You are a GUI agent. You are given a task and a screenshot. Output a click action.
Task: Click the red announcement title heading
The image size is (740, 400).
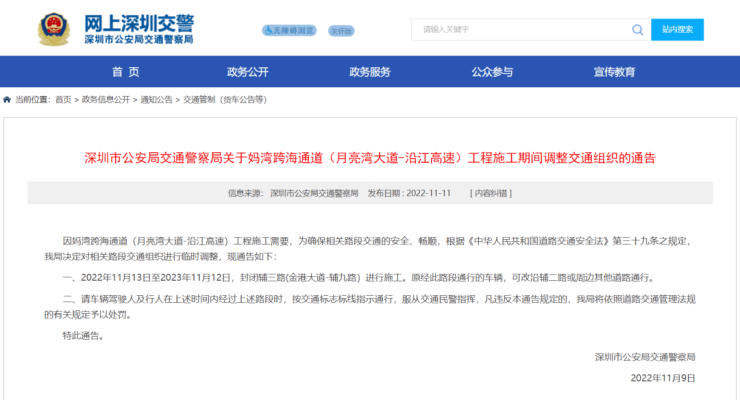pos(369,158)
